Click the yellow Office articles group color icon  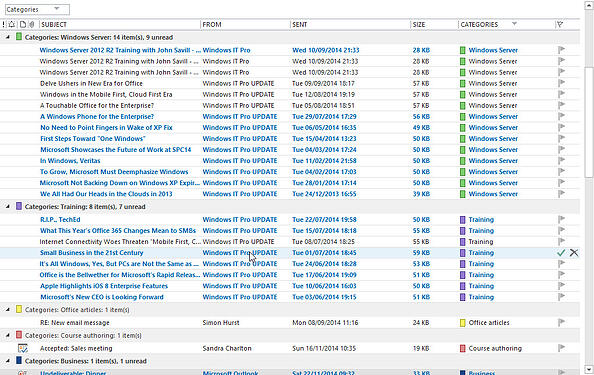[x=19, y=309]
